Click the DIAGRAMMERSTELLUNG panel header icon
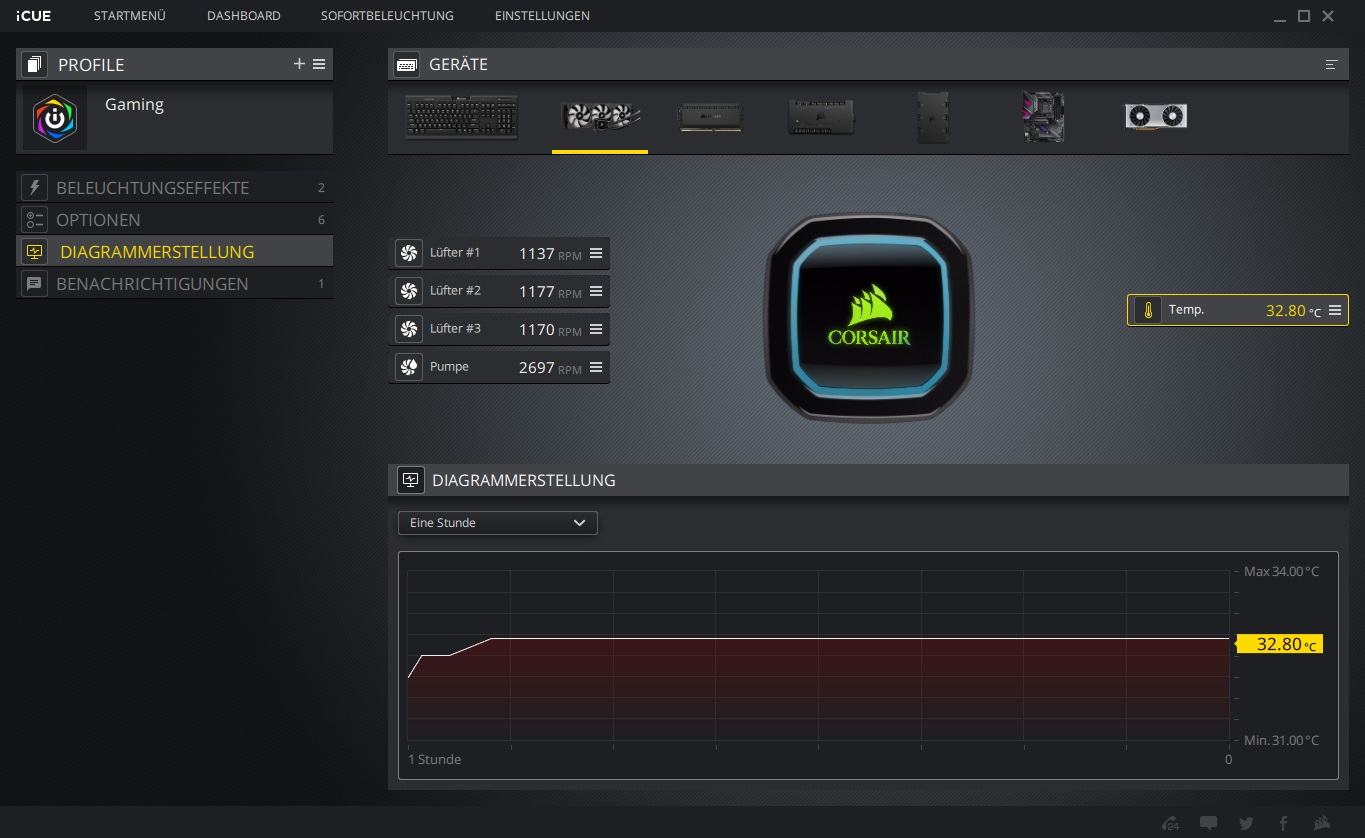The image size is (1365, 838). click(410, 480)
